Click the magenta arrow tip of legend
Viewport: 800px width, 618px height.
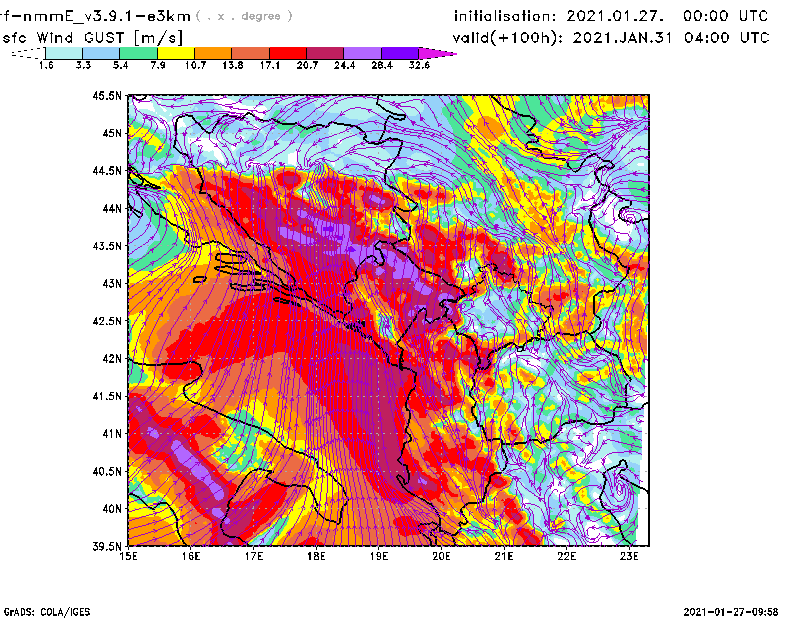tap(436, 53)
